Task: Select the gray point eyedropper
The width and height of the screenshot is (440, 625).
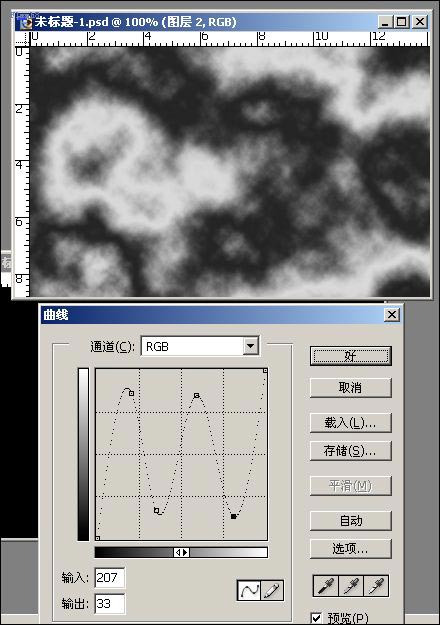Action: point(351,586)
